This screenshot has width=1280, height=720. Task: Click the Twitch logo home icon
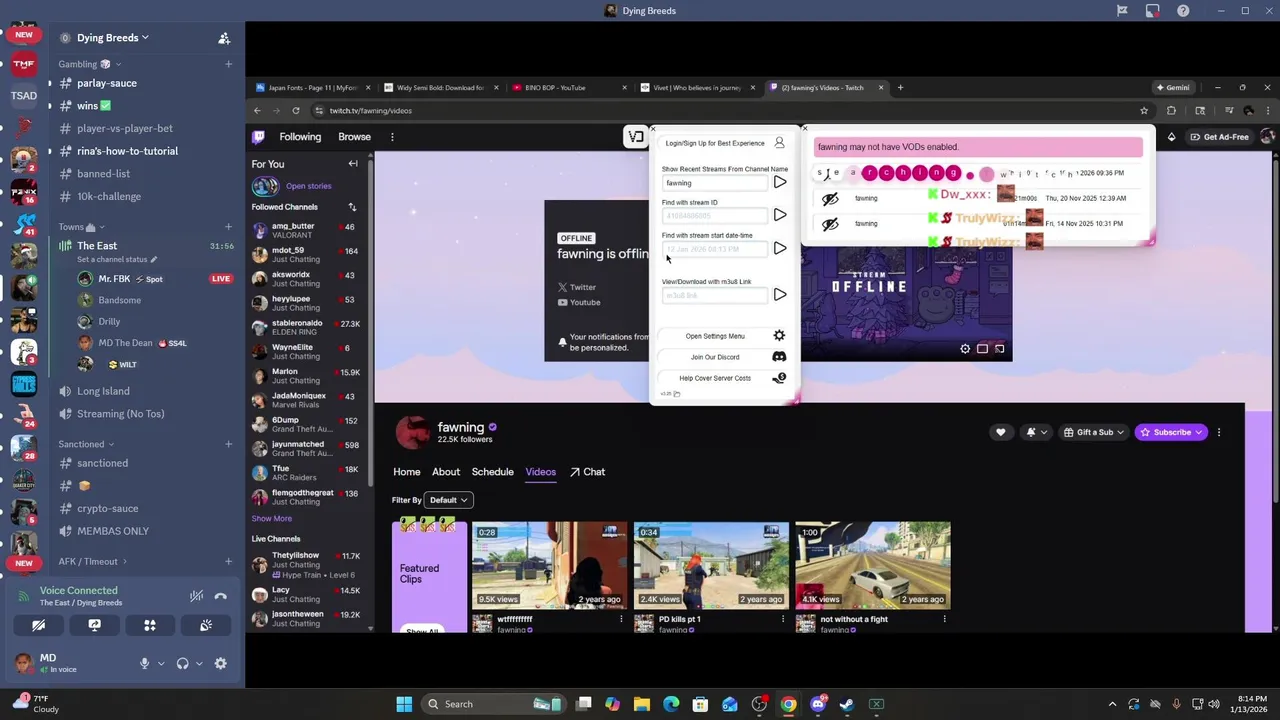(258, 137)
